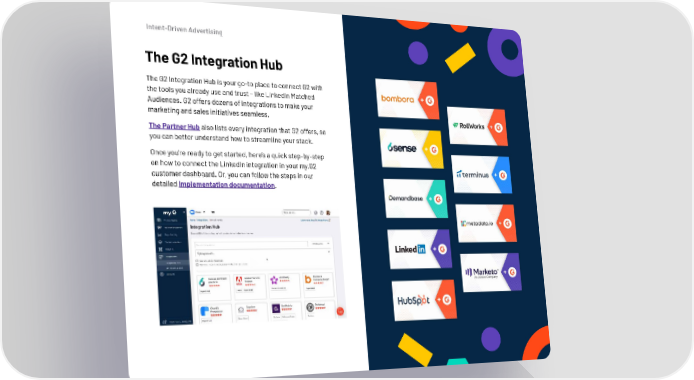Image resolution: width=694 pixels, height=380 pixels.
Task: Select the 6sense partner badge
Action: tap(411, 149)
